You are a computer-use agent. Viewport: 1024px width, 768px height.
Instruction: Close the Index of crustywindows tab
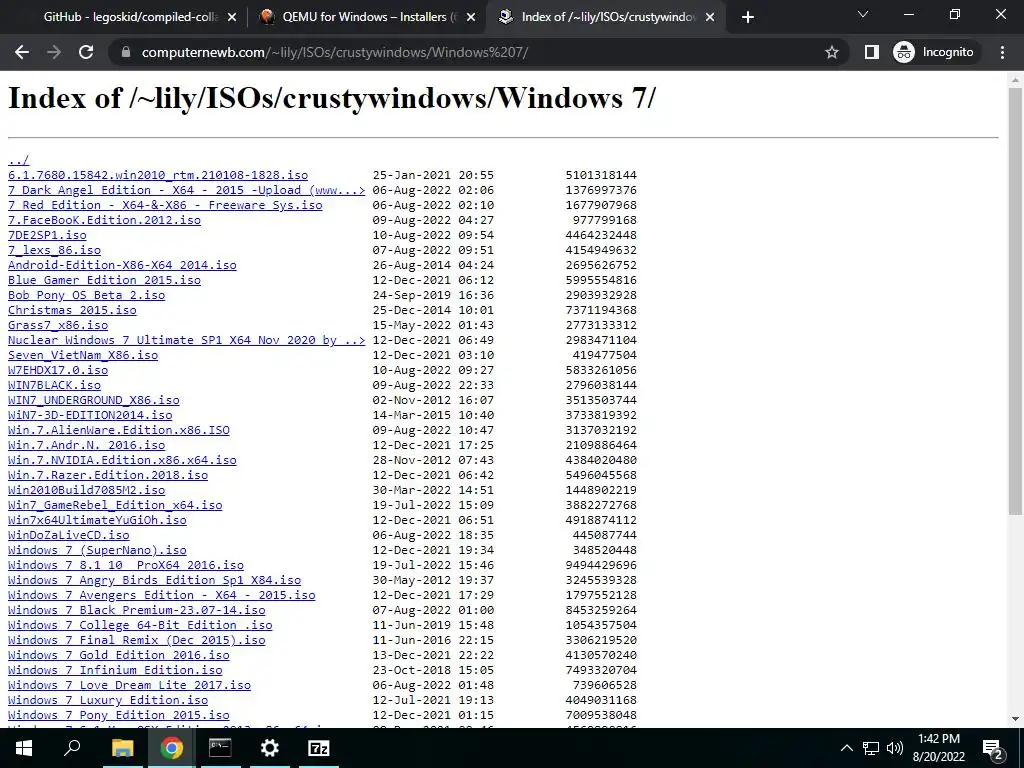click(x=711, y=18)
